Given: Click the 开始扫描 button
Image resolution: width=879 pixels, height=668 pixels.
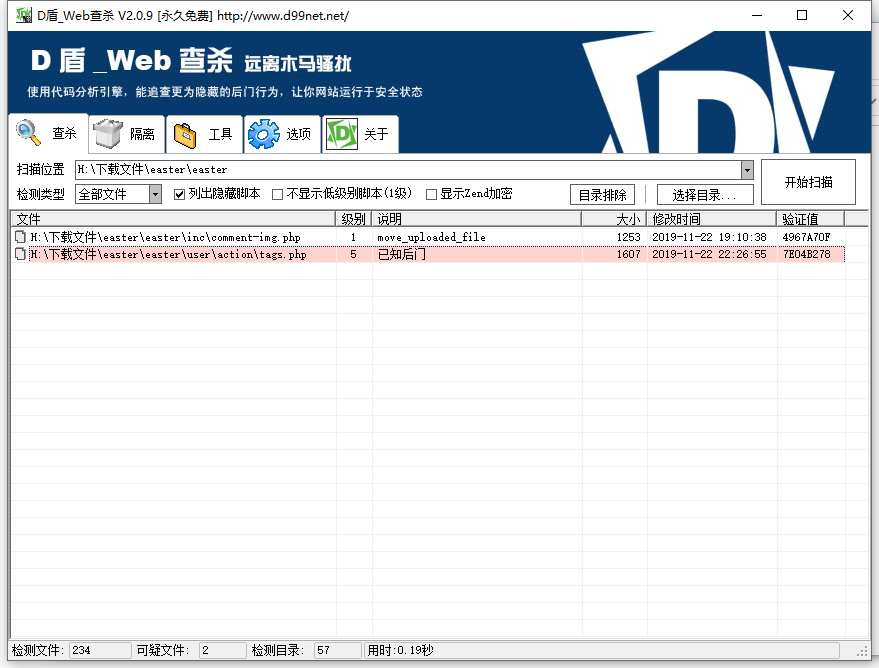Looking at the screenshot, I should [x=808, y=182].
